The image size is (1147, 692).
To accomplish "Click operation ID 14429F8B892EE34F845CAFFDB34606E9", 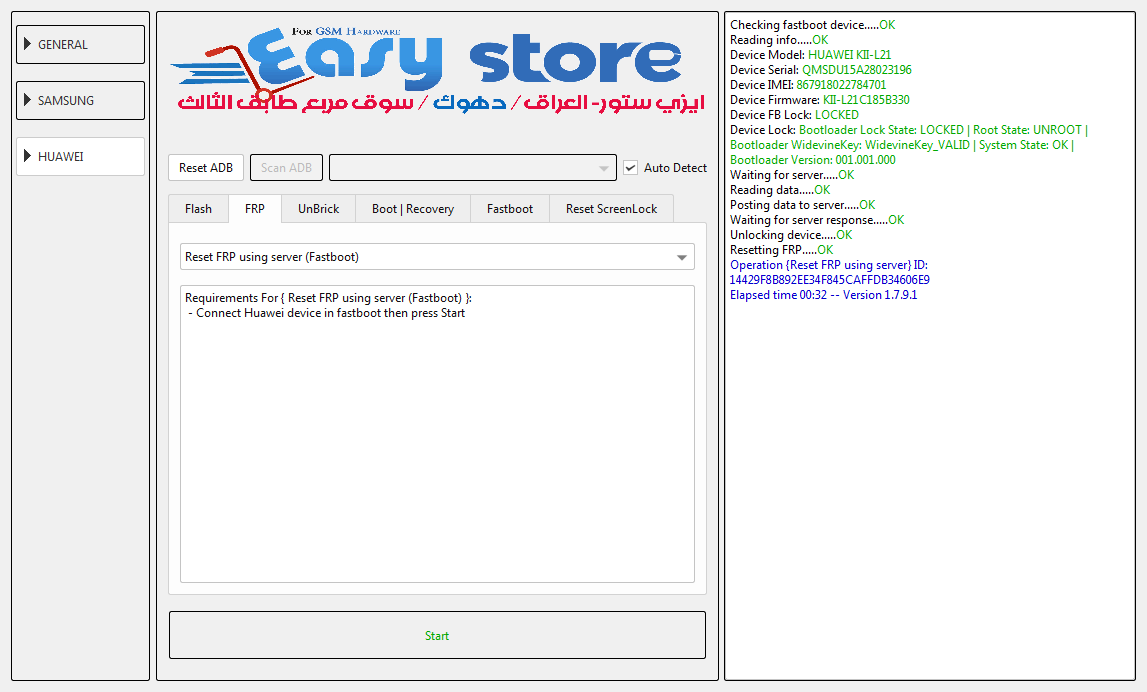I will tap(830, 280).
